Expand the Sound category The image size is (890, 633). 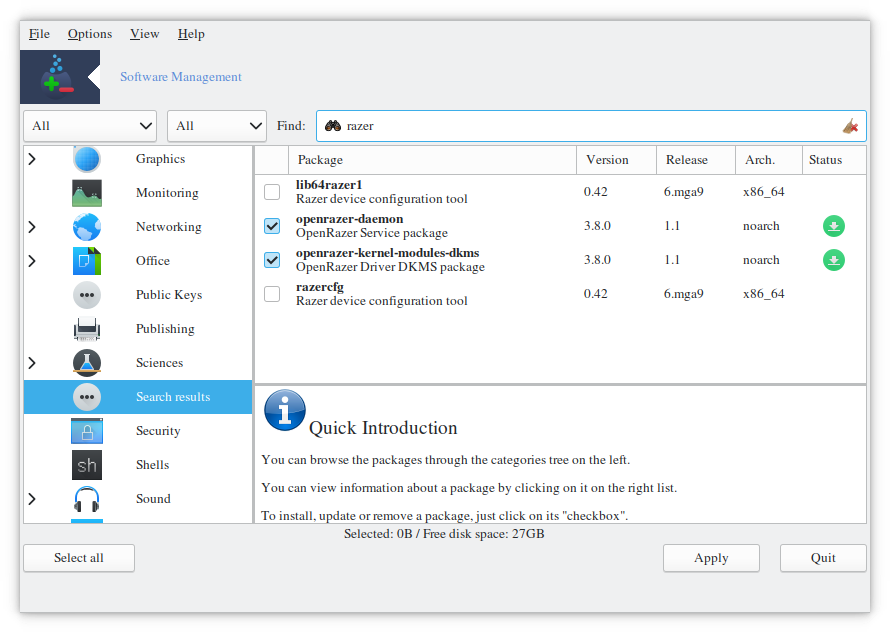(x=32, y=499)
